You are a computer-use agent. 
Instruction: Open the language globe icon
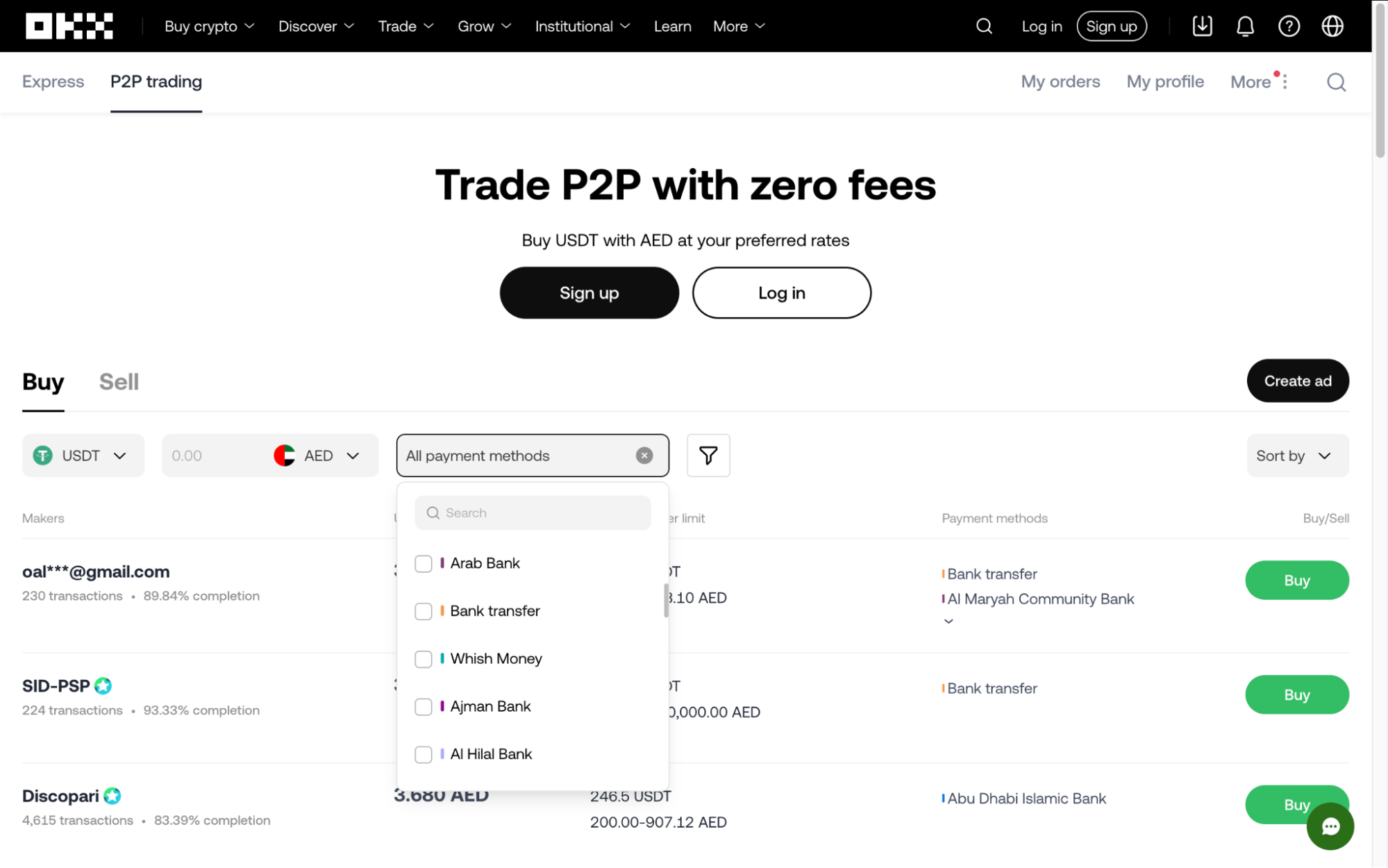pos(1332,26)
